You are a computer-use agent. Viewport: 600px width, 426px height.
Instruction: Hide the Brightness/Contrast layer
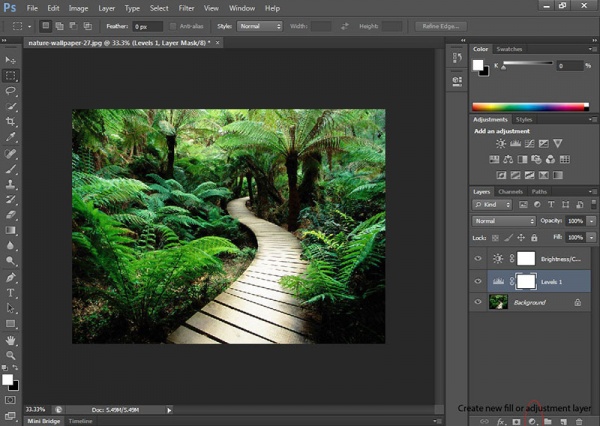[x=478, y=258]
